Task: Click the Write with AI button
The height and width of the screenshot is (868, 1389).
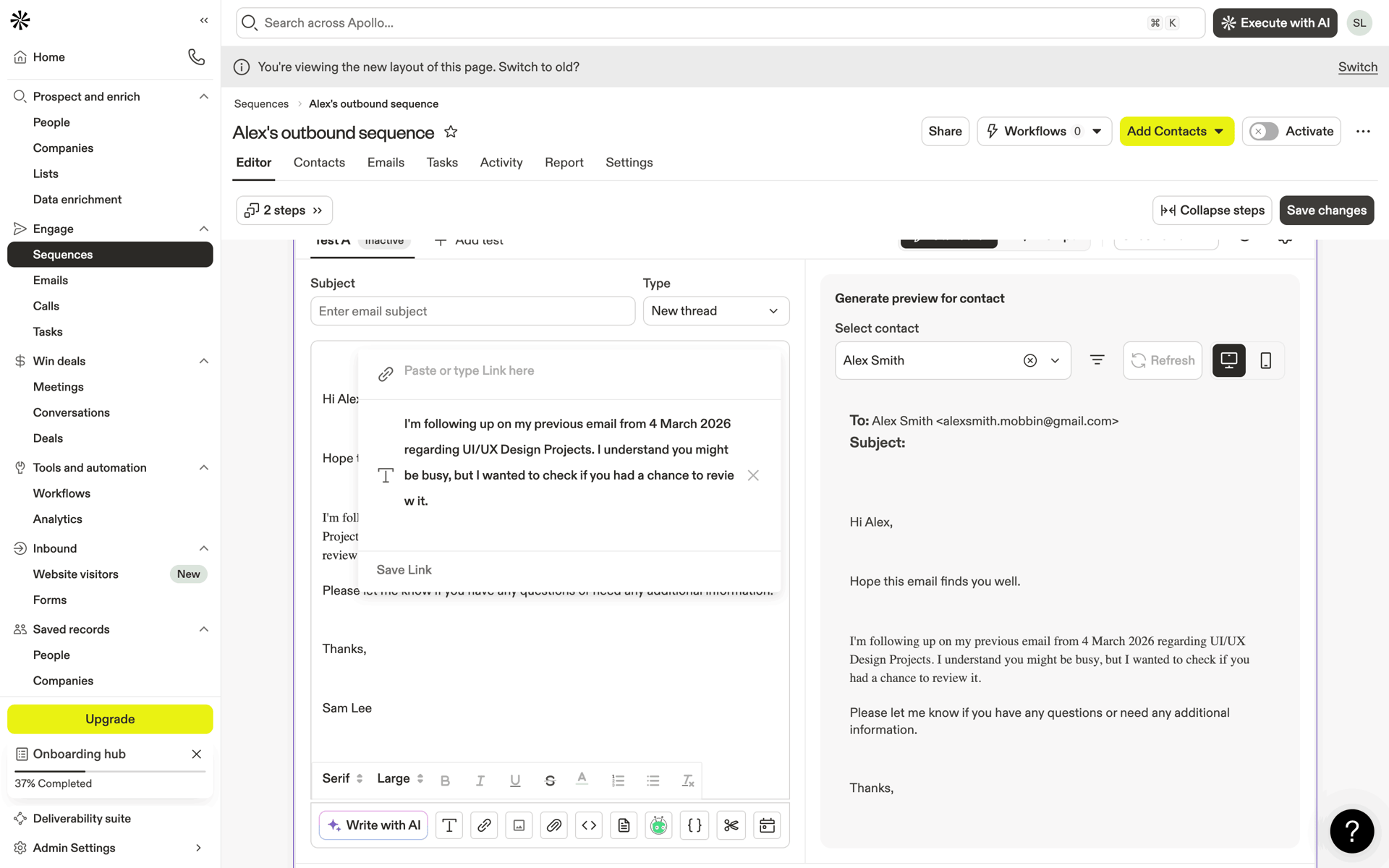Action: point(373,825)
